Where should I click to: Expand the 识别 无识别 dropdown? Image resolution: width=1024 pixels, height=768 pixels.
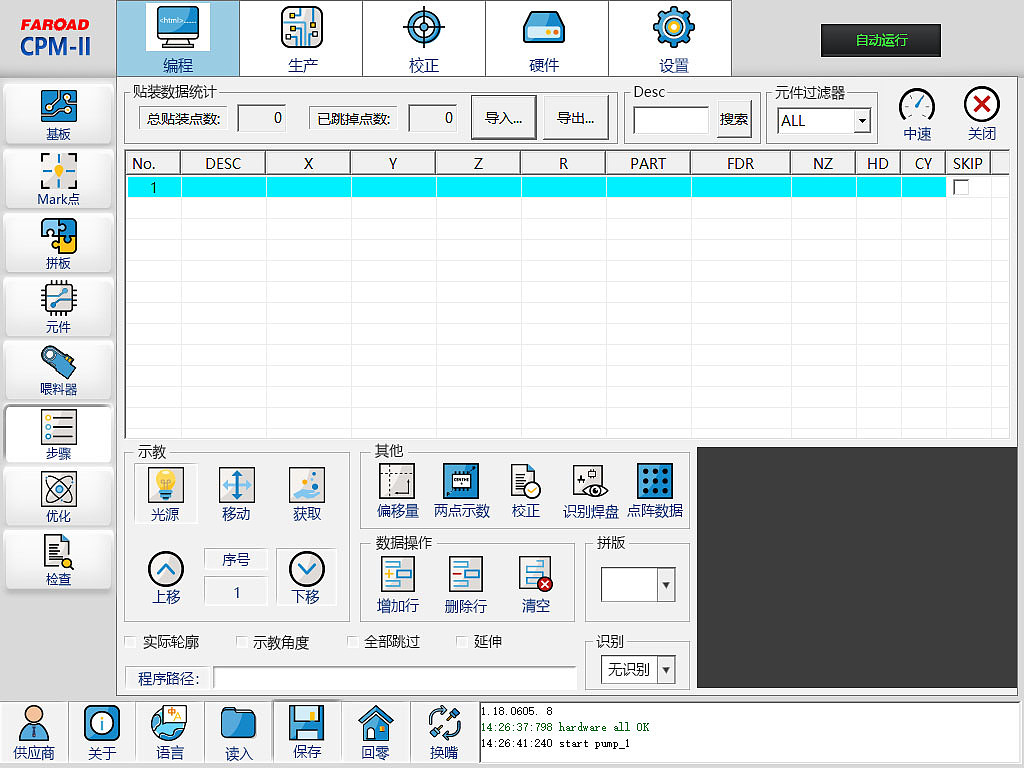pyautogui.click(x=665, y=669)
